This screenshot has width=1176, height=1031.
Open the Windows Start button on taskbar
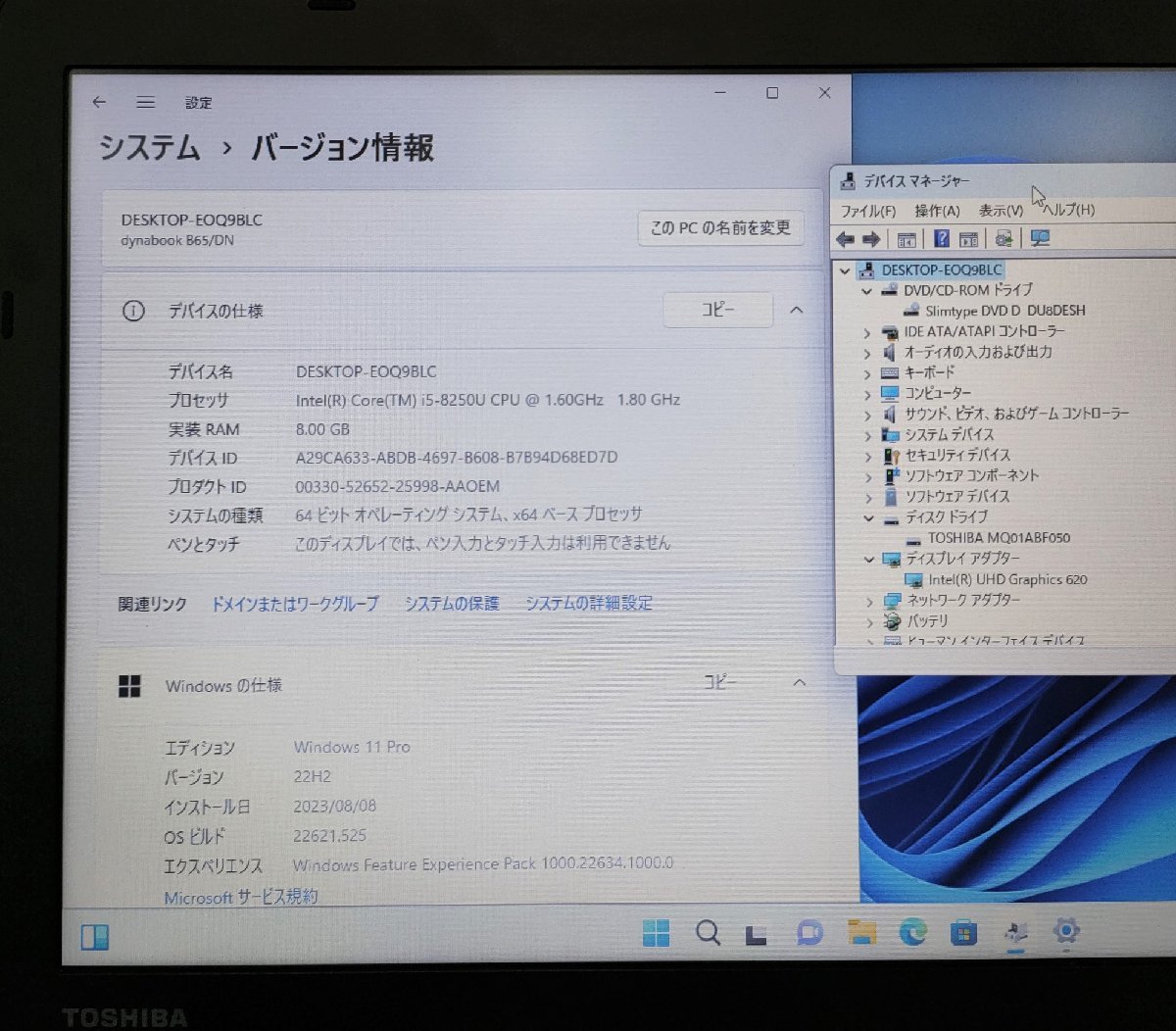[x=657, y=932]
